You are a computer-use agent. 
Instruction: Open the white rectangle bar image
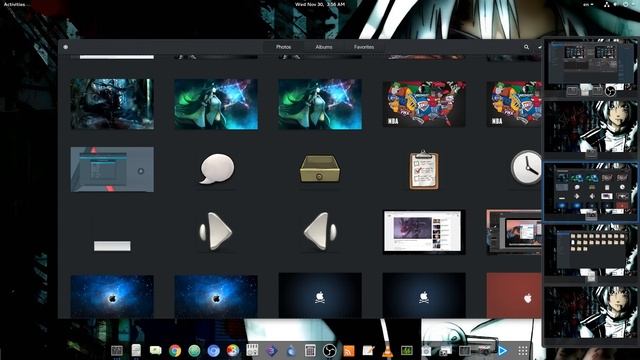[x=112, y=246]
